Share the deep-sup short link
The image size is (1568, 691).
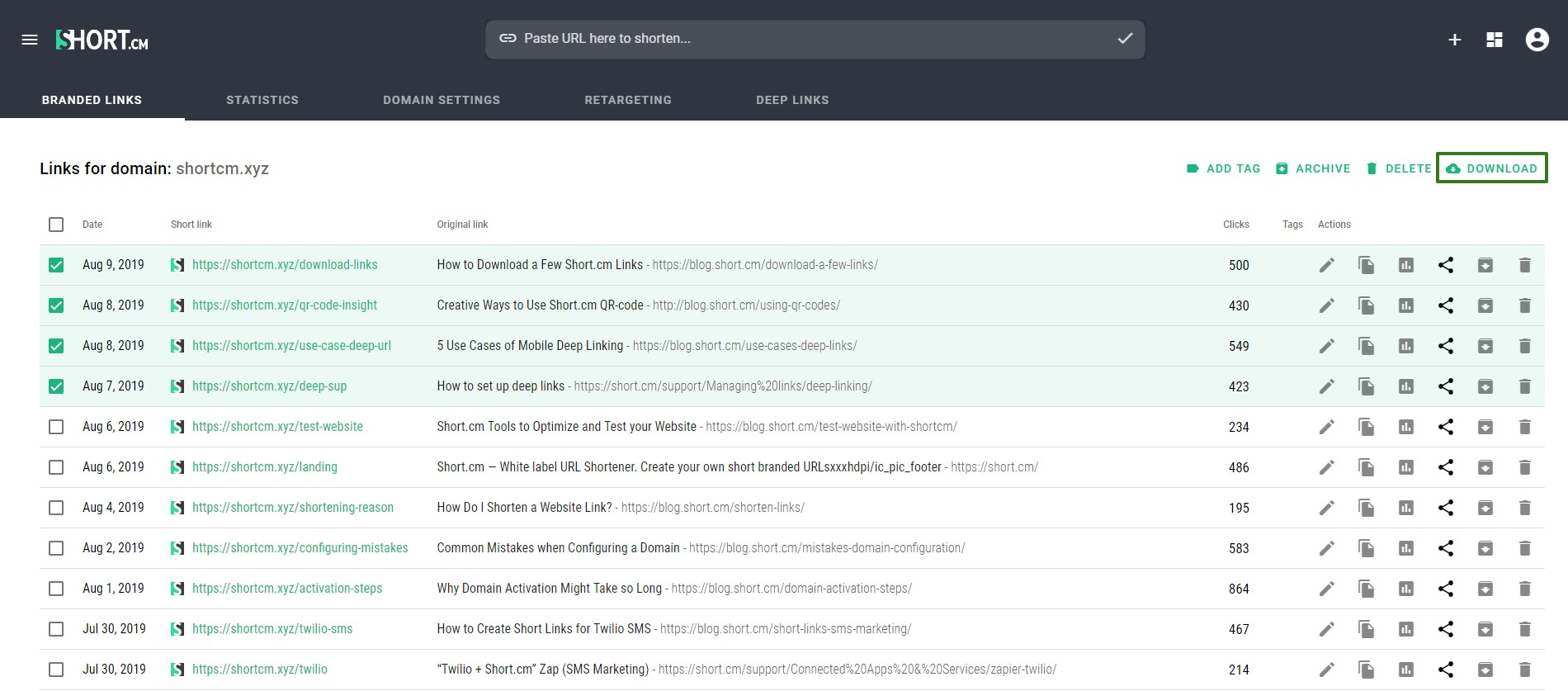[x=1446, y=386]
